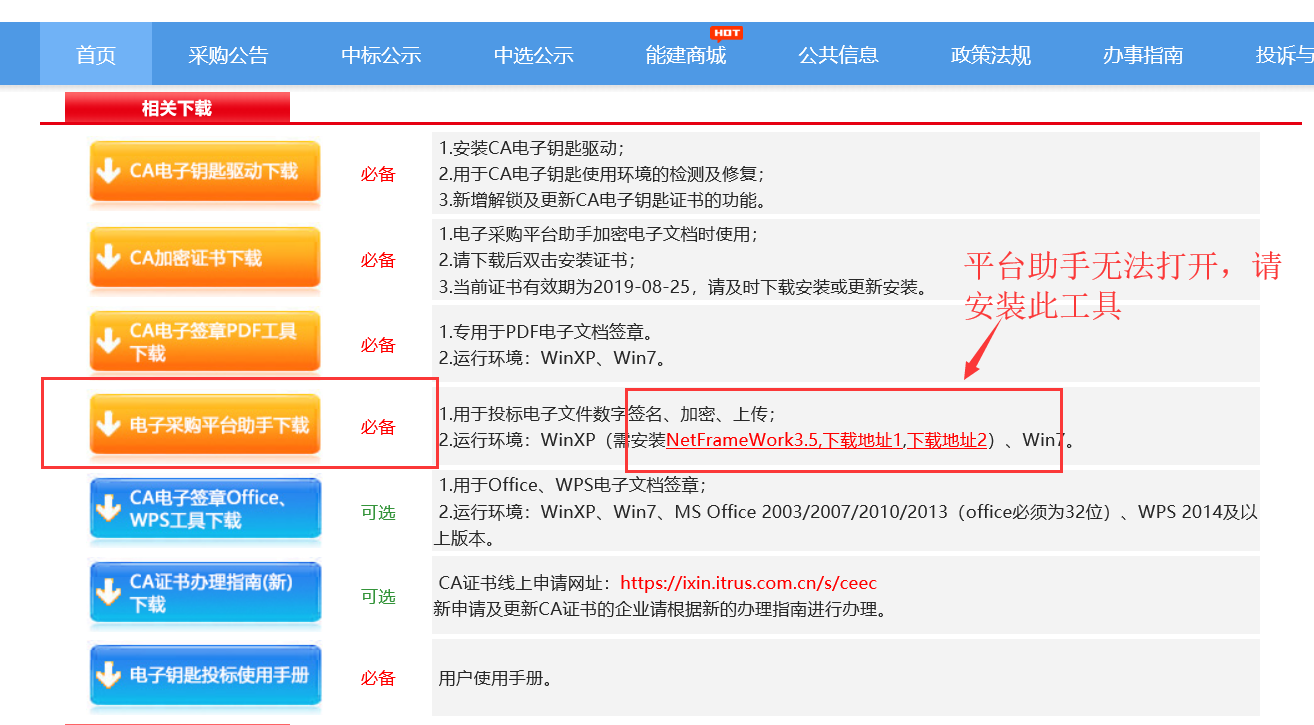Click the CA加密证书下载 download arrow icon
Viewport: 1314px width, 725px height.
click(107, 258)
